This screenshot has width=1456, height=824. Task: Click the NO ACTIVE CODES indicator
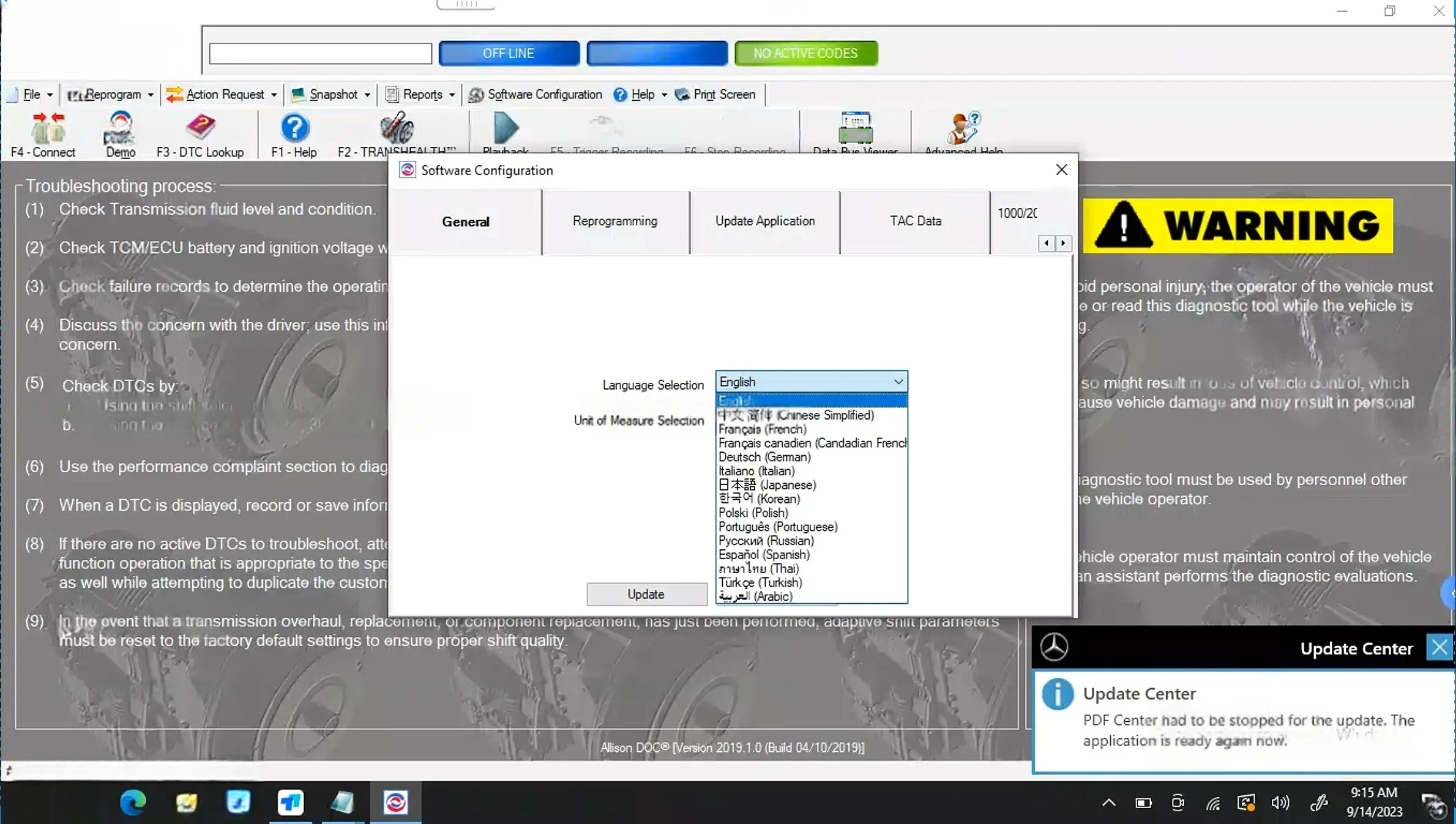pyautogui.click(x=805, y=53)
